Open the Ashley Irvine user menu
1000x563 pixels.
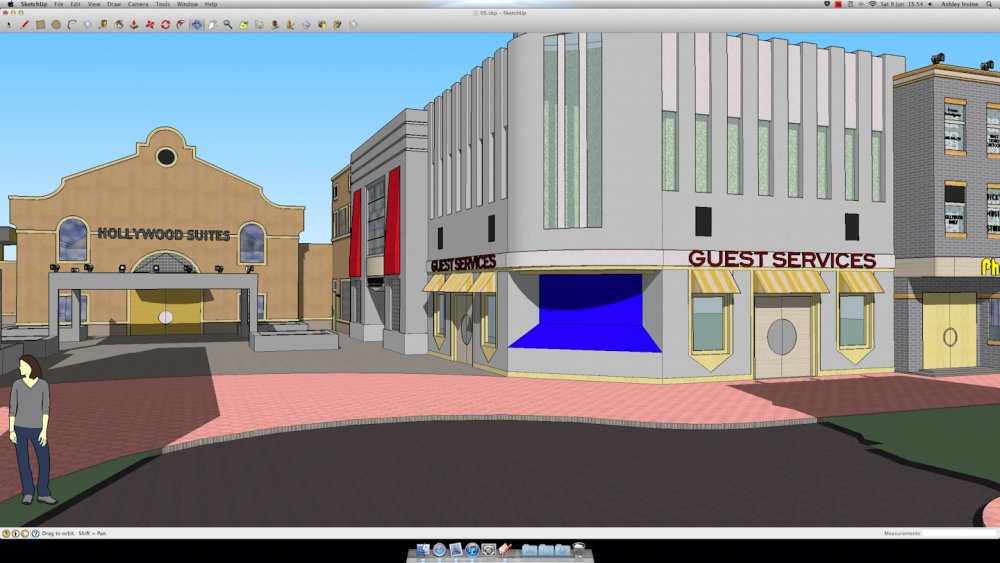tap(960, 4)
